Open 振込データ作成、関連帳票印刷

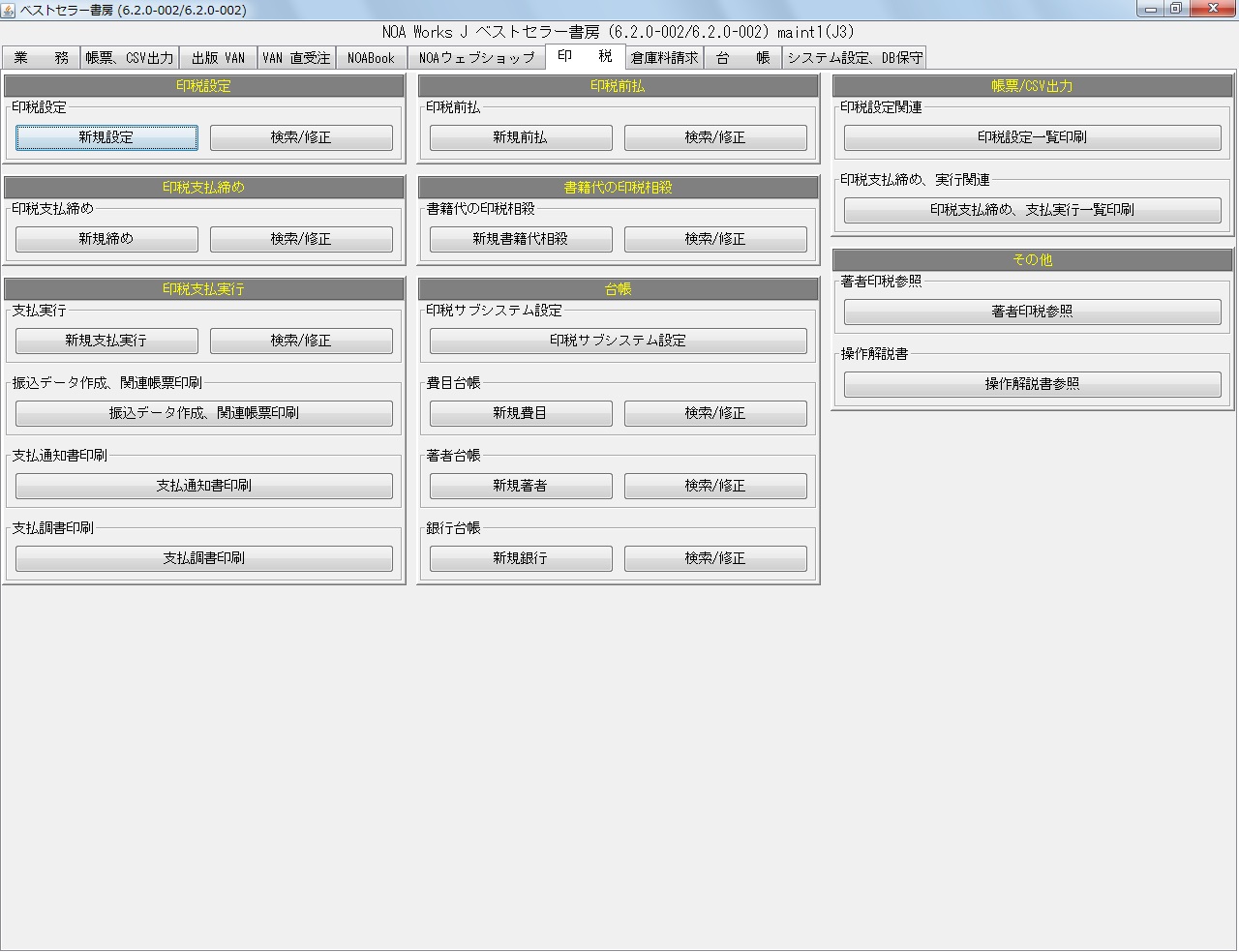tap(204, 413)
